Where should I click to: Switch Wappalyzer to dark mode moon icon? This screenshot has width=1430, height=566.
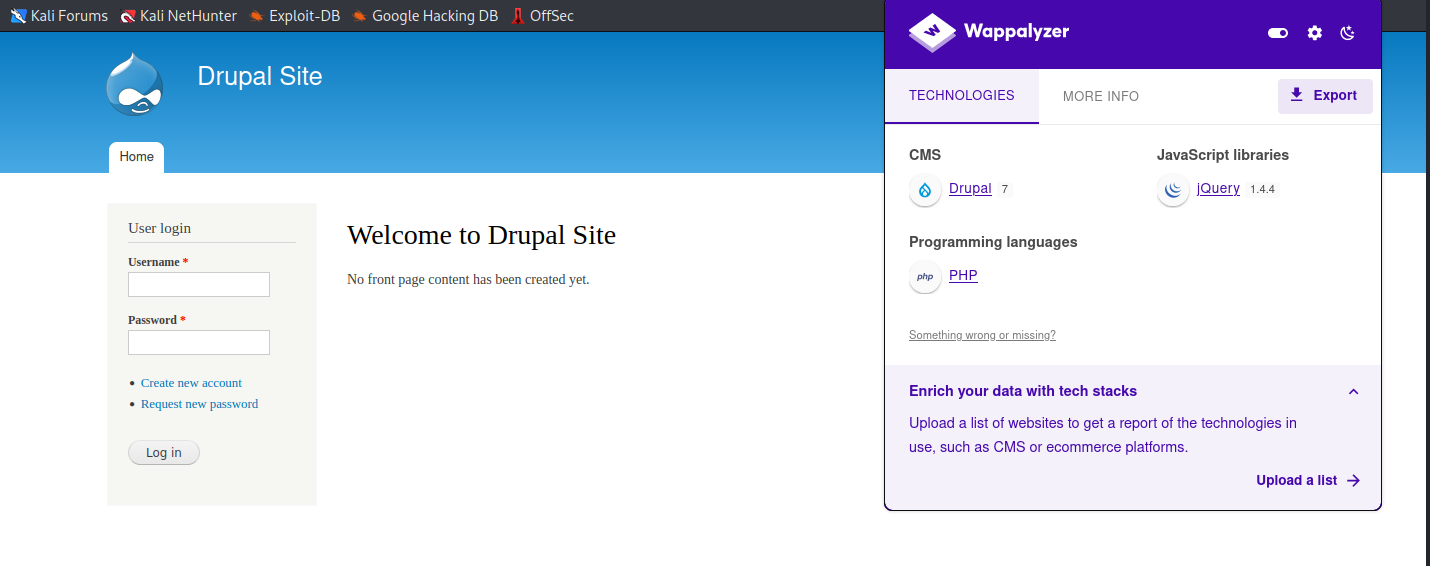pos(1347,33)
